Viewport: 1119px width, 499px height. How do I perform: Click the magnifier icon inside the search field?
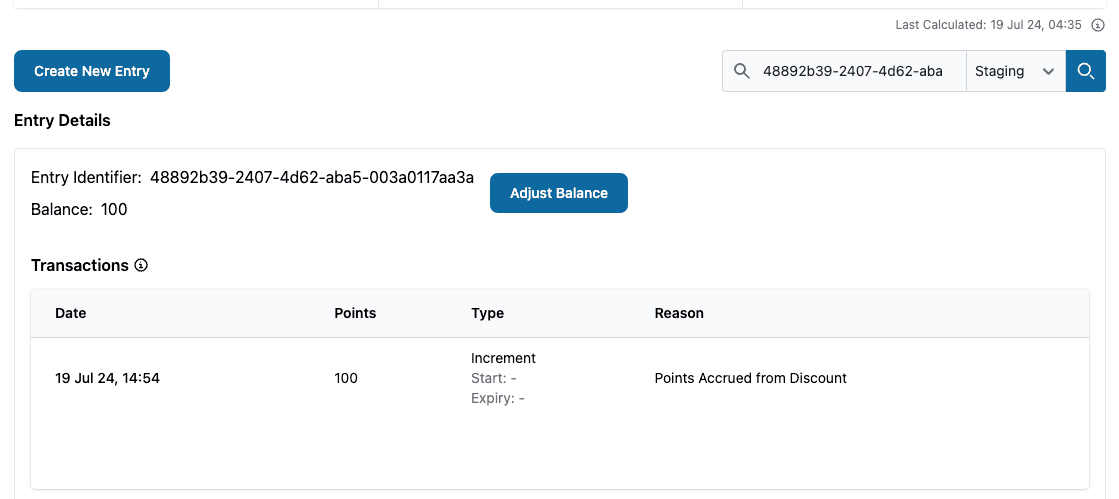[x=742, y=71]
